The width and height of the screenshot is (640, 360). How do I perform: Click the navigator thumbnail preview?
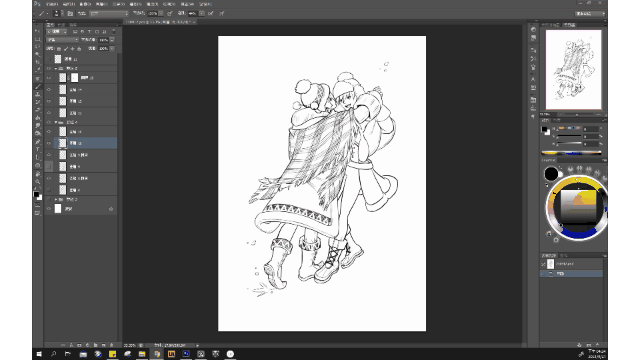(x=573, y=69)
